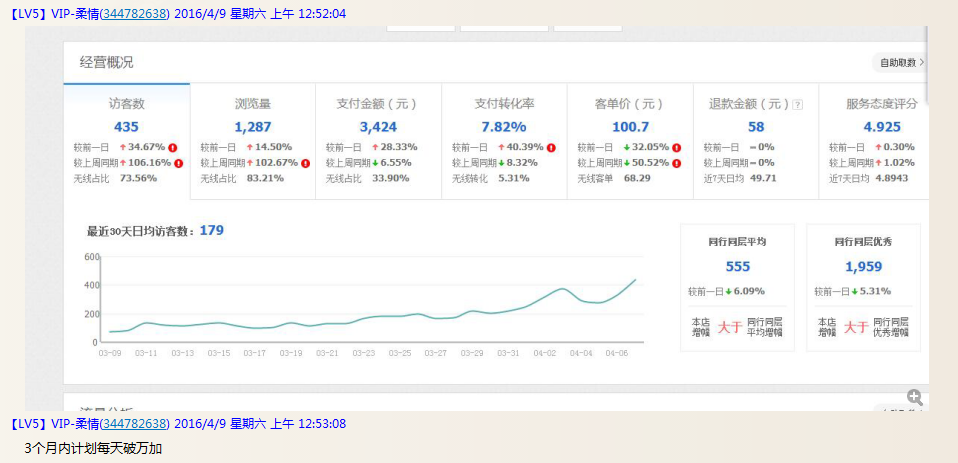Click the help icon beside 退款金额
The image size is (958, 463).
coord(797,104)
